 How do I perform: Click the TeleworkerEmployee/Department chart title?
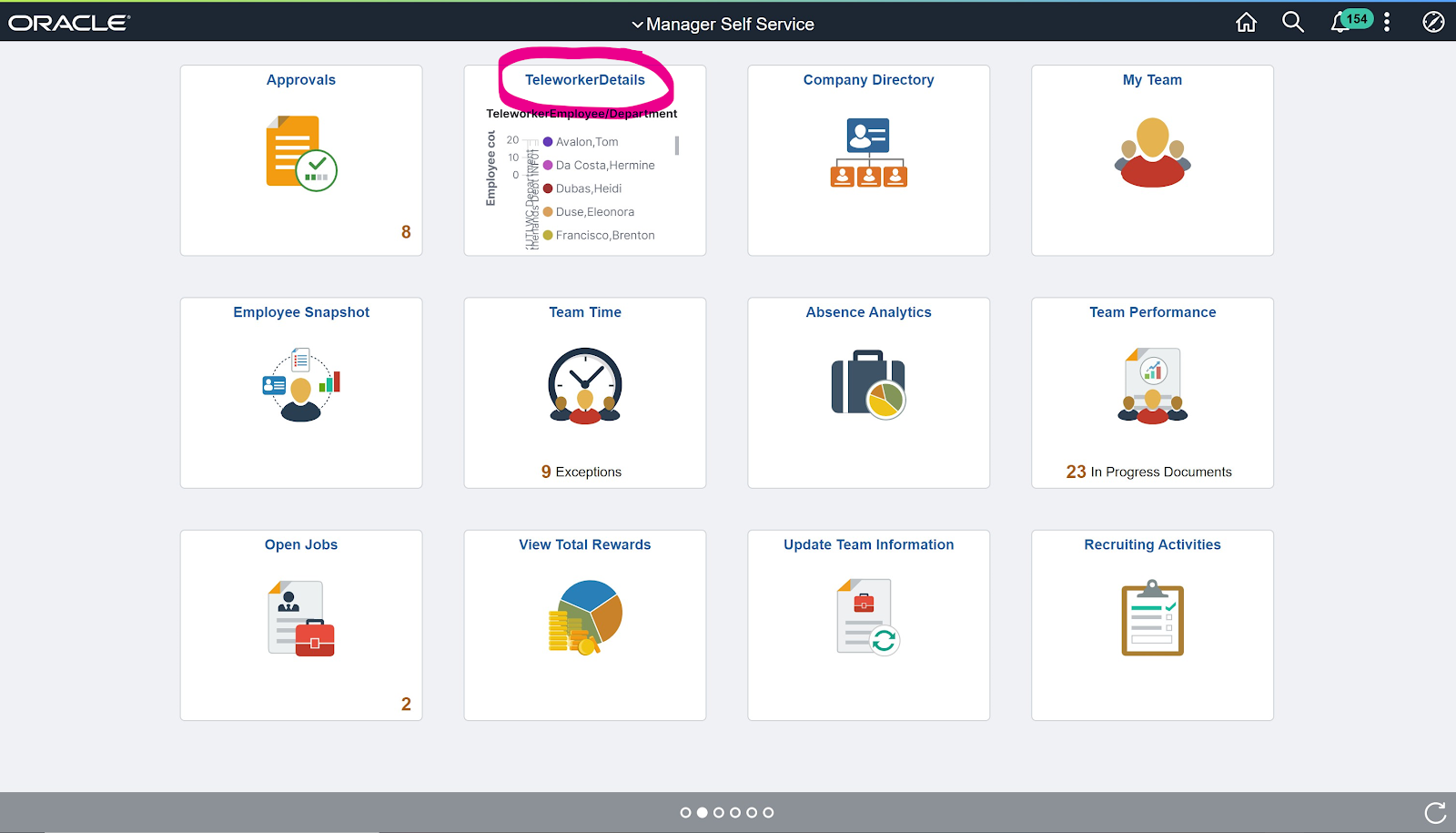(581, 114)
